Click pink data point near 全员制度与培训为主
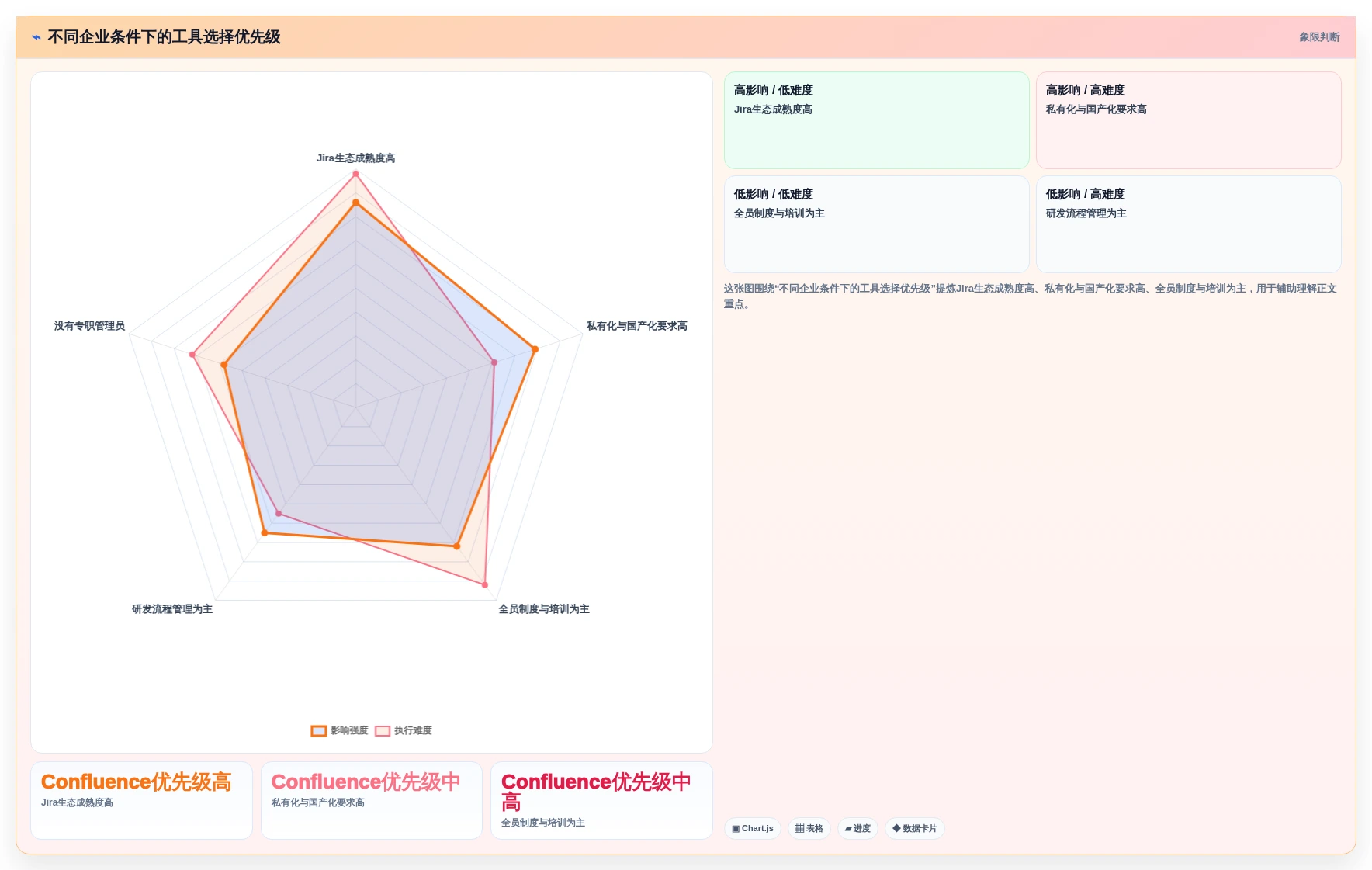Screen dimensions: 1372x870 (x=485, y=584)
